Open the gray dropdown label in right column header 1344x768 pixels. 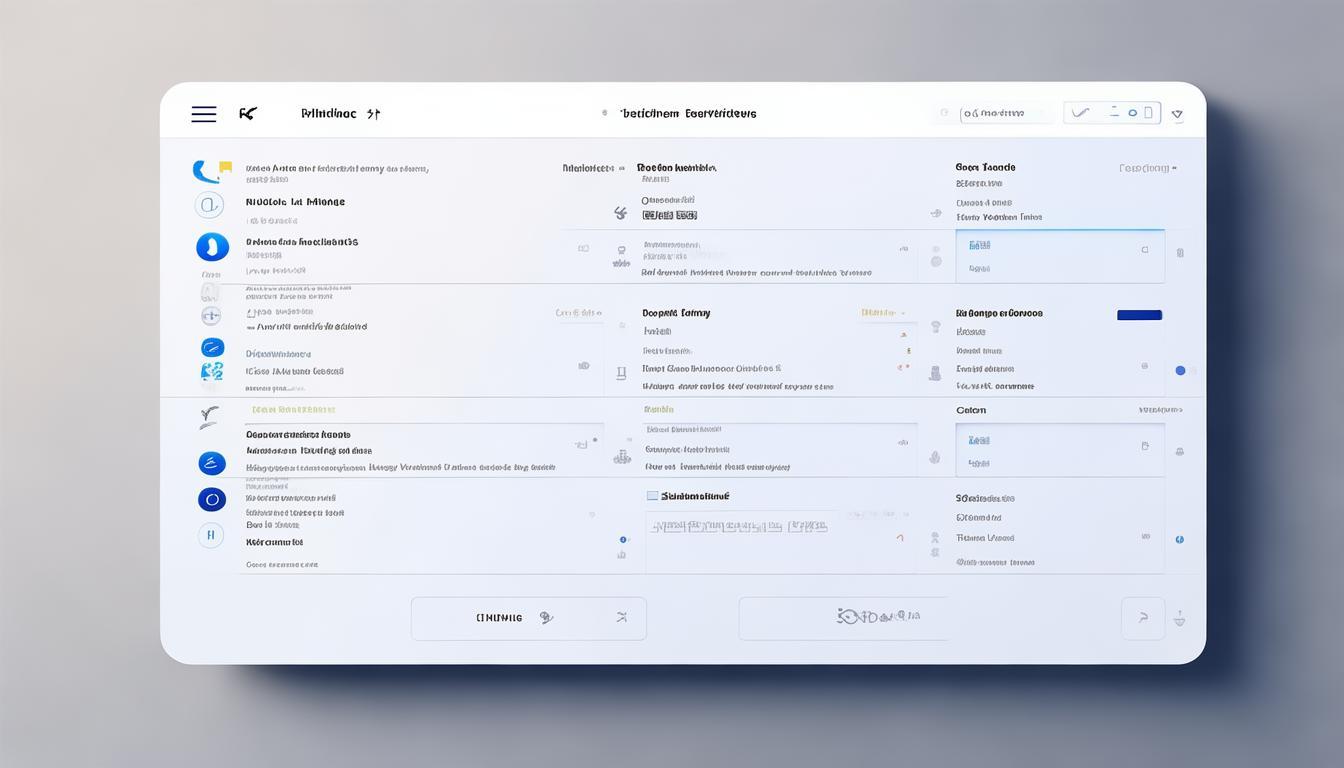tap(1147, 169)
